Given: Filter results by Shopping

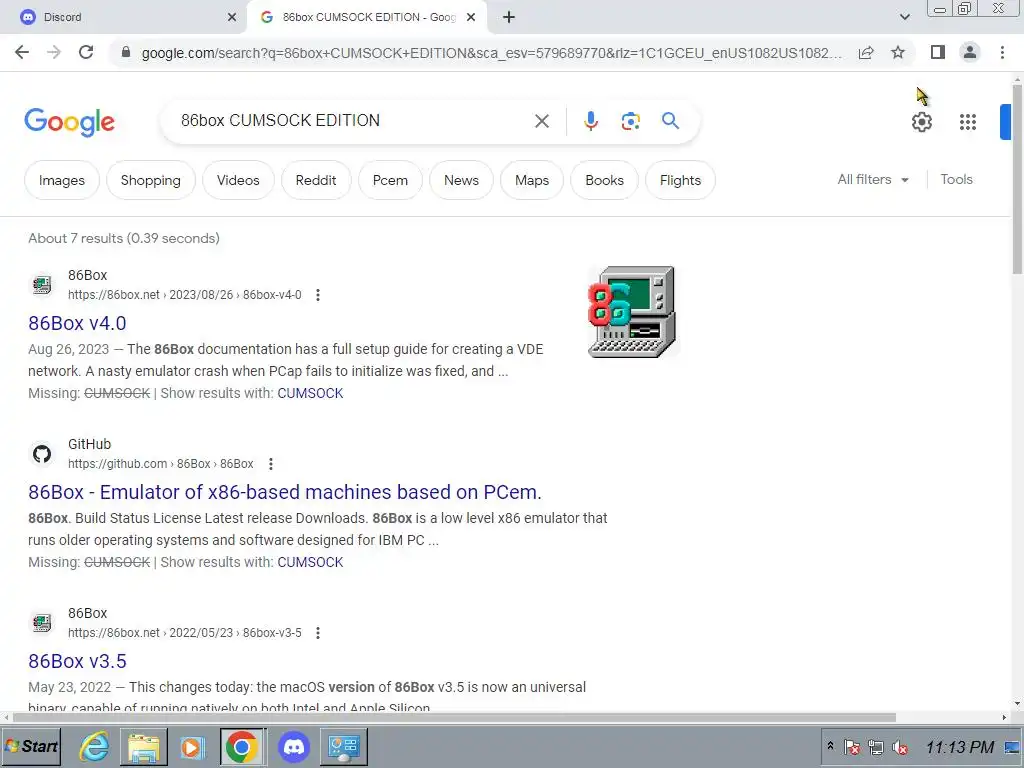Looking at the screenshot, I should coord(151,180).
